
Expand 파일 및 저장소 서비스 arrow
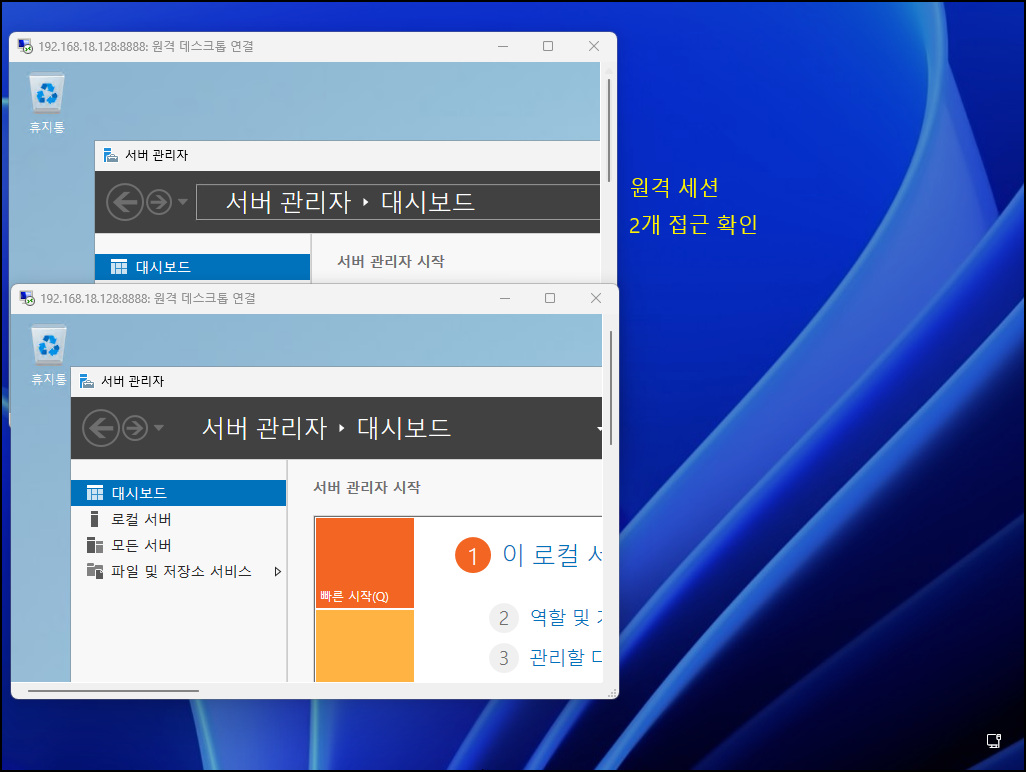[277, 571]
